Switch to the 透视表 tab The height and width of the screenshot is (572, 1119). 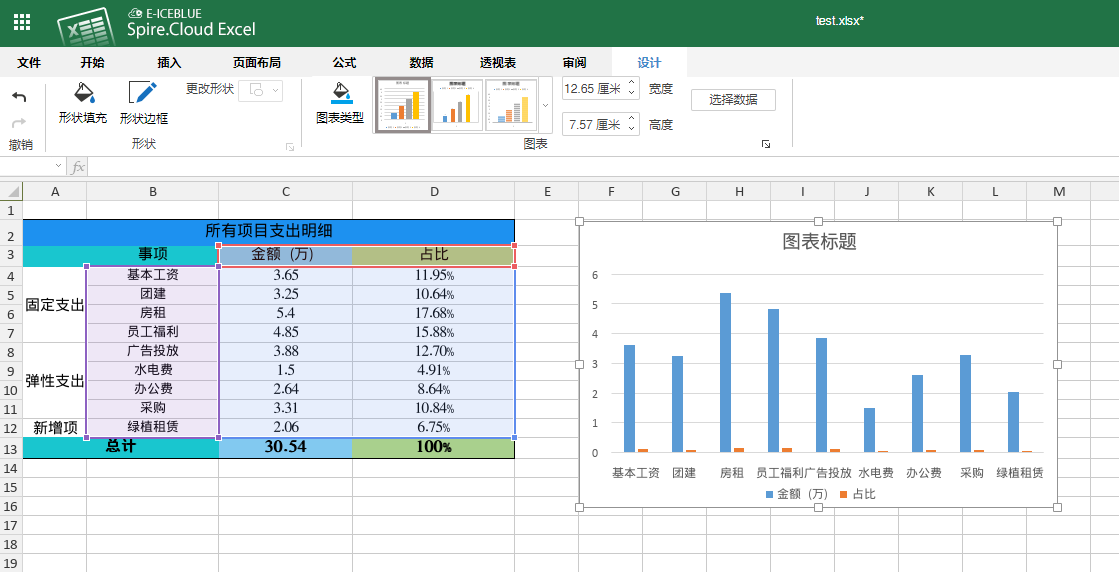click(x=498, y=63)
